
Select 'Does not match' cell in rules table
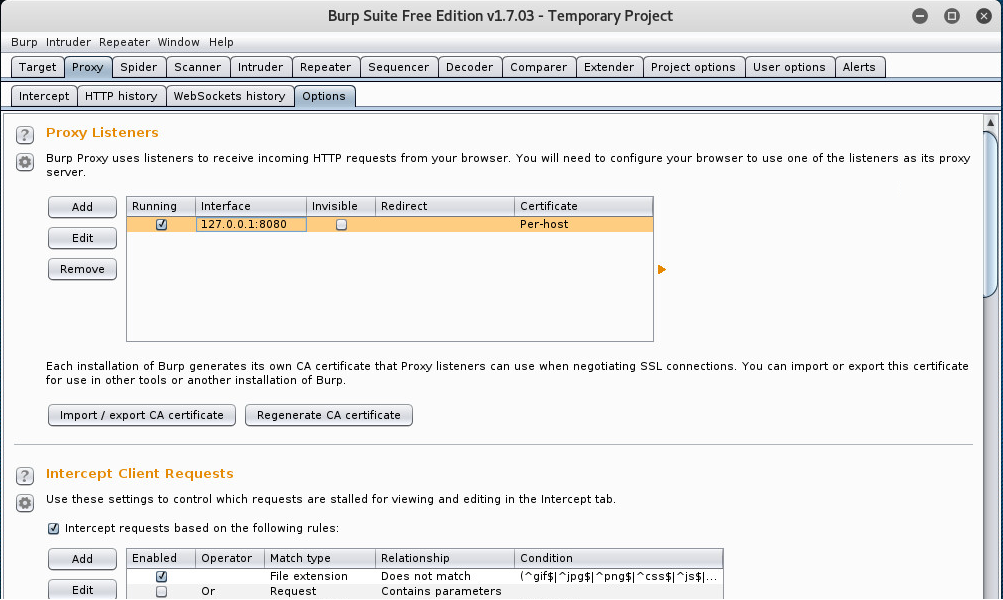[445, 576]
